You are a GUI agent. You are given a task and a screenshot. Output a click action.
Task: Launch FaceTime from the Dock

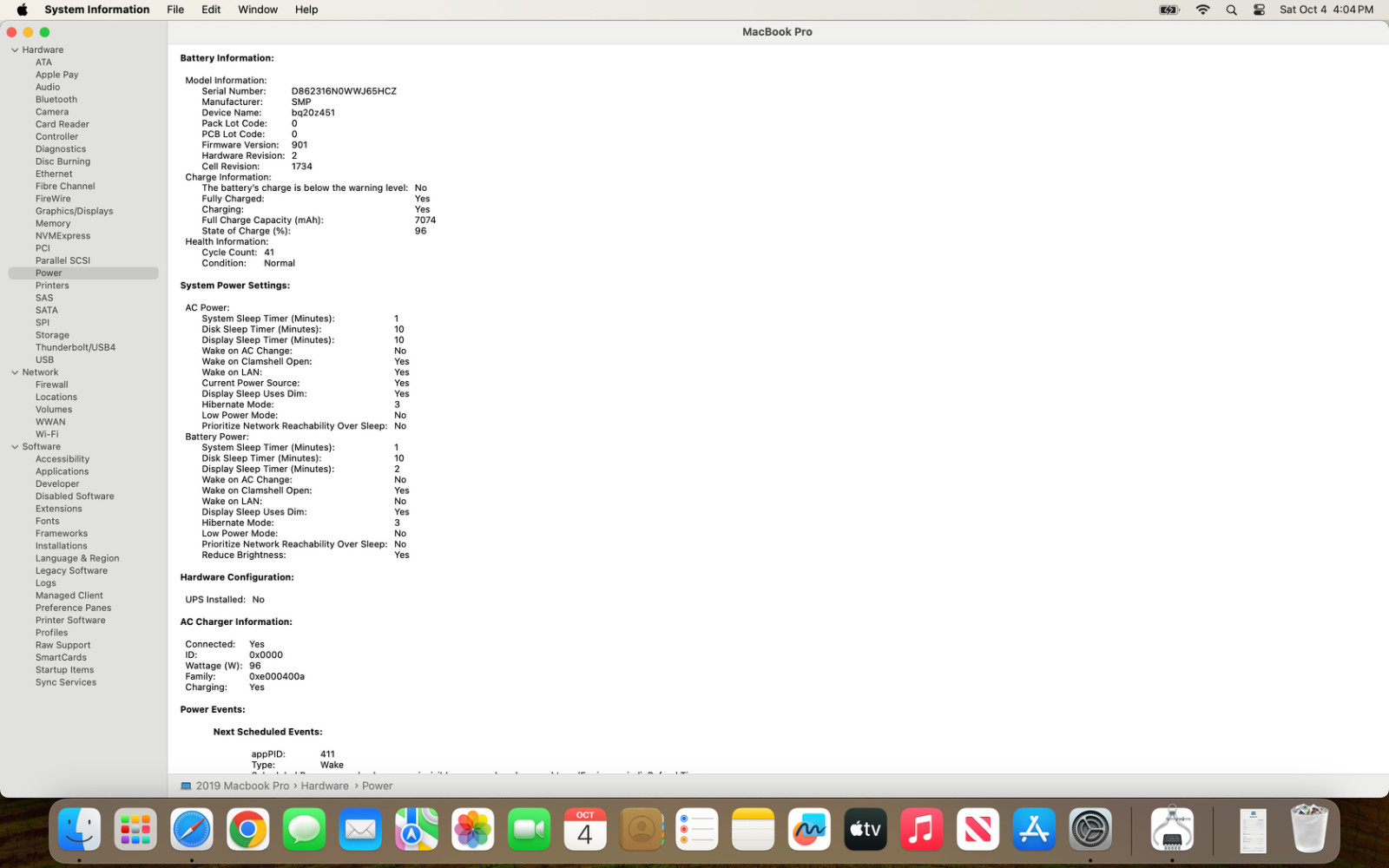(529, 829)
